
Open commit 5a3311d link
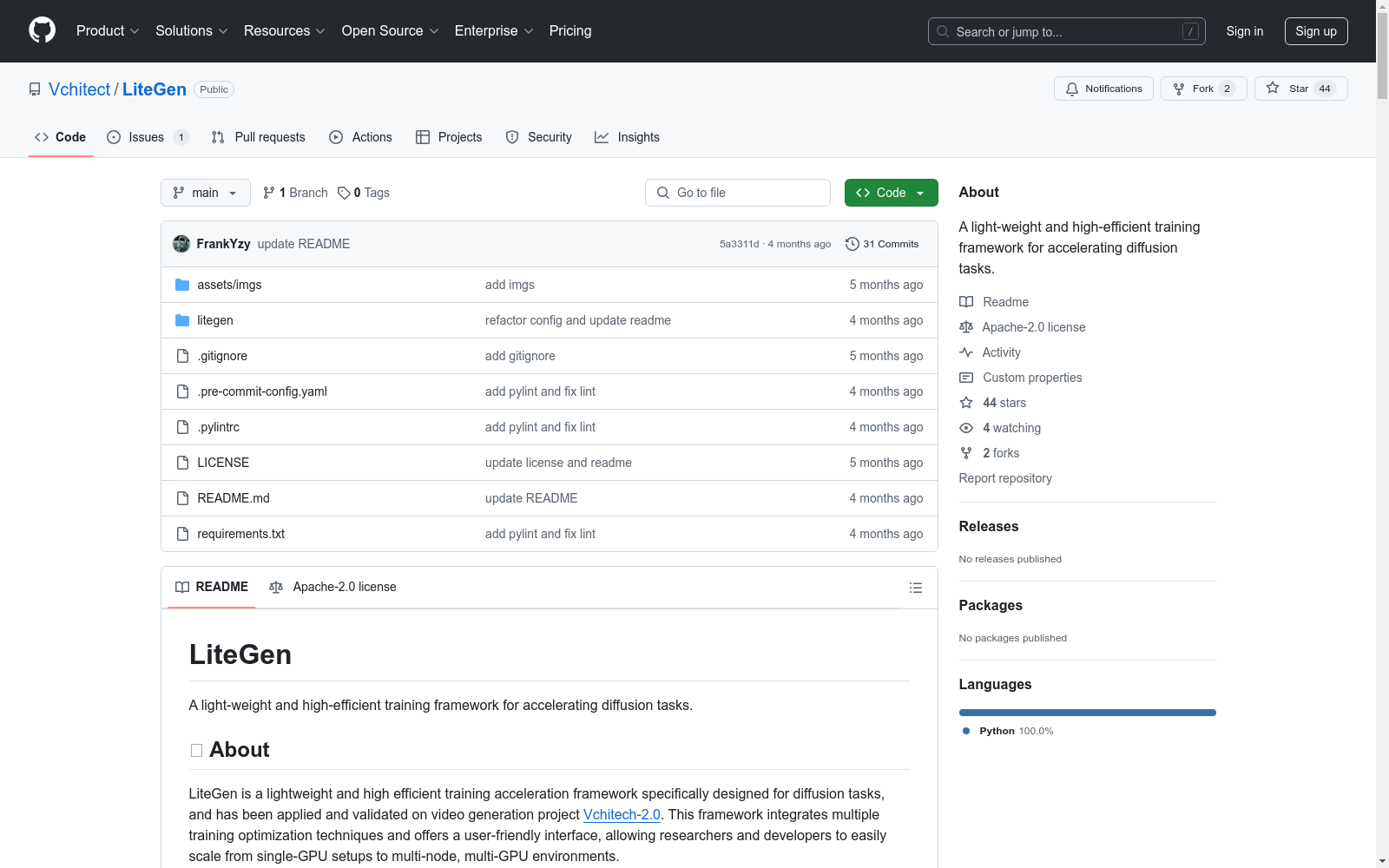click(739, 244)
